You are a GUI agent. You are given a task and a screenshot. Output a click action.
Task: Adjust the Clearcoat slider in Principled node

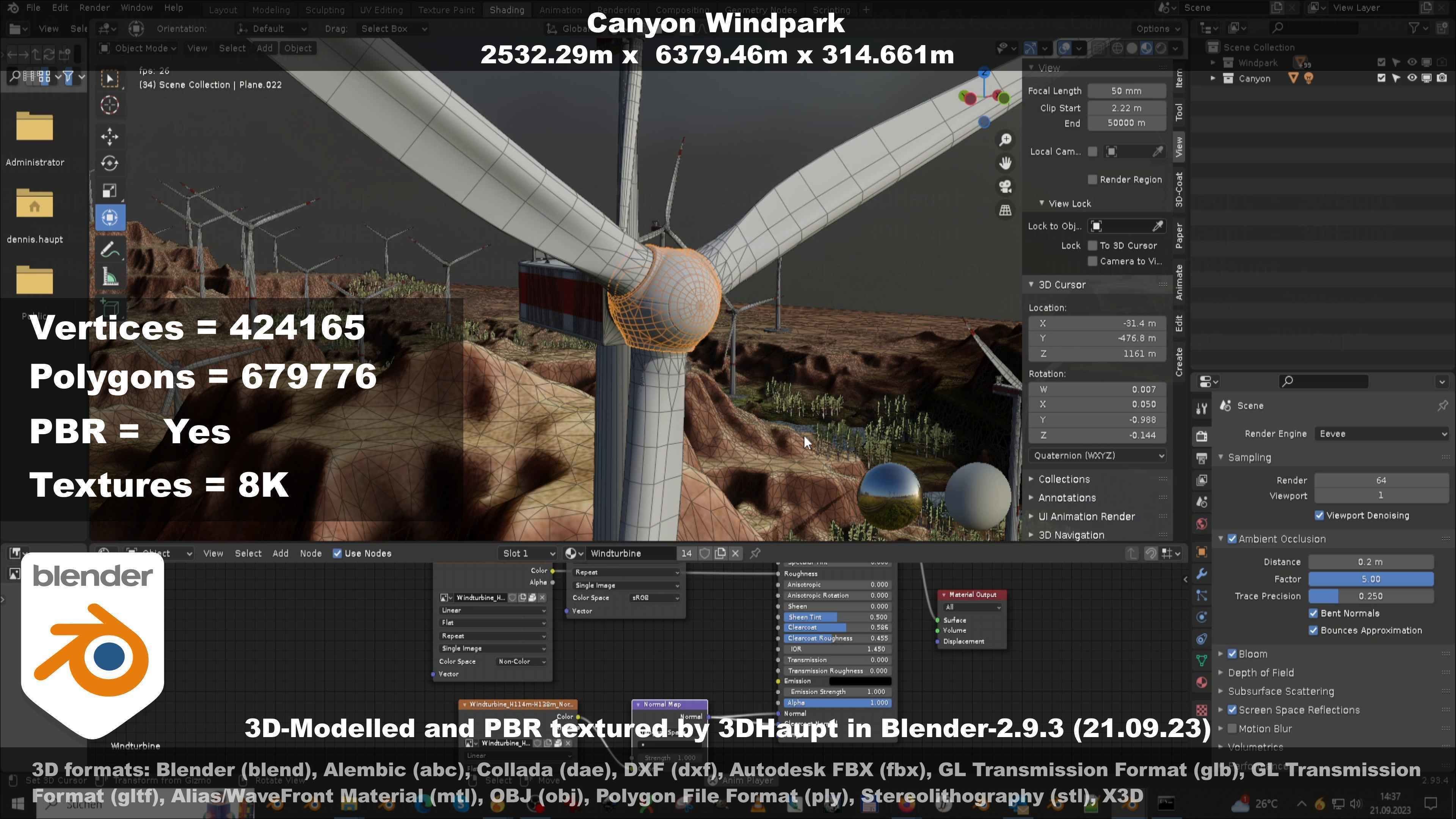coord(837,628)
